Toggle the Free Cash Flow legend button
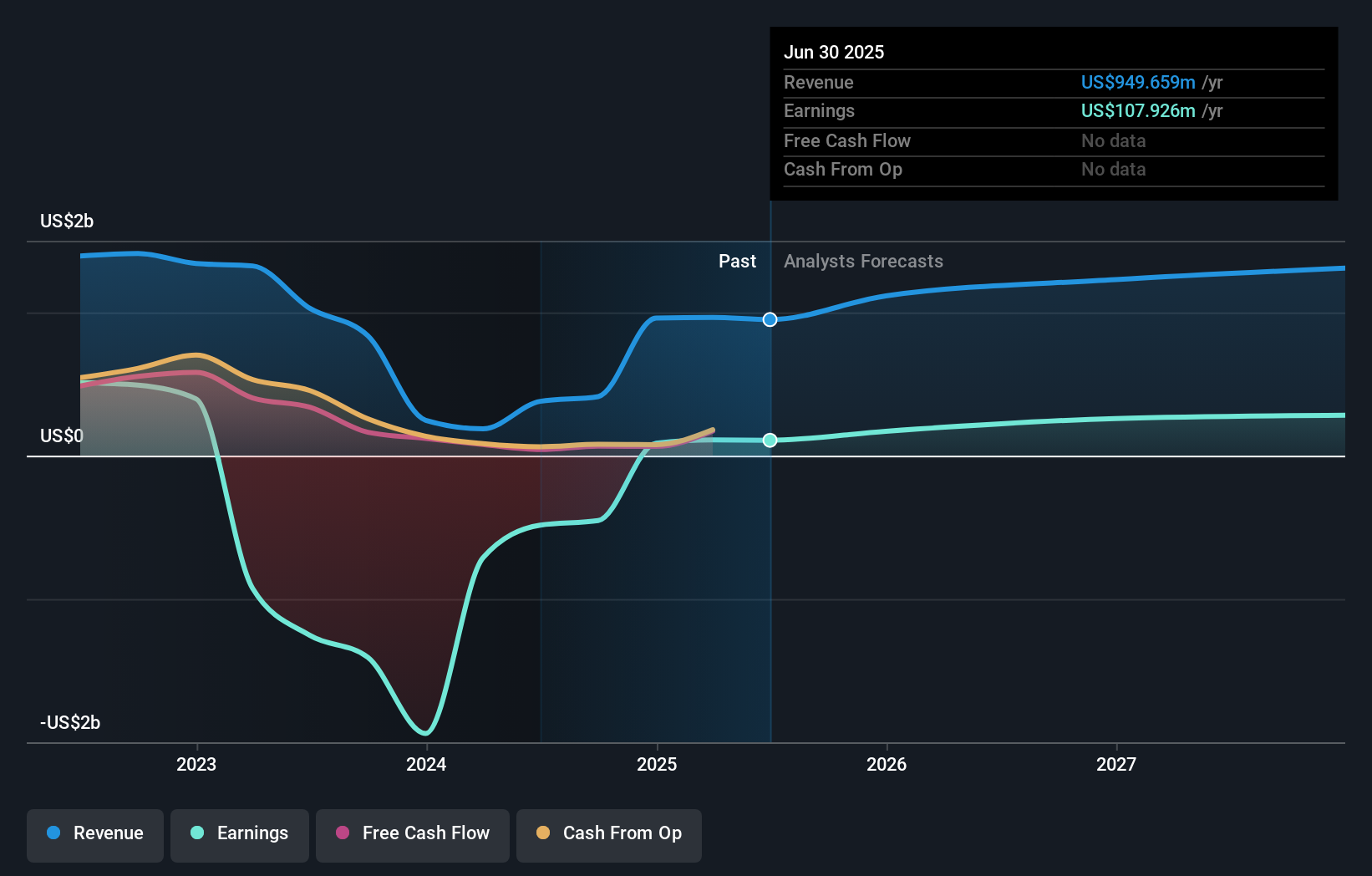The width and height of the screenshot is (1372, 876). coord(413,835)
